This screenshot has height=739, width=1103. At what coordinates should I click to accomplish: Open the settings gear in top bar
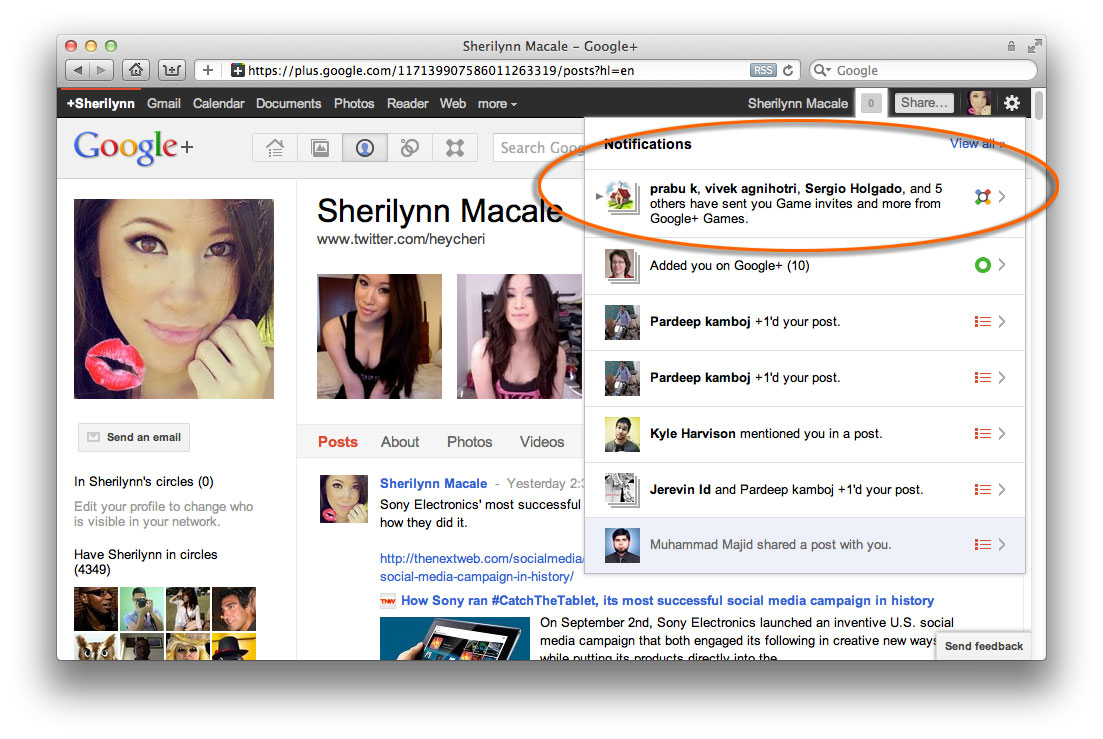coord(1012,103)
